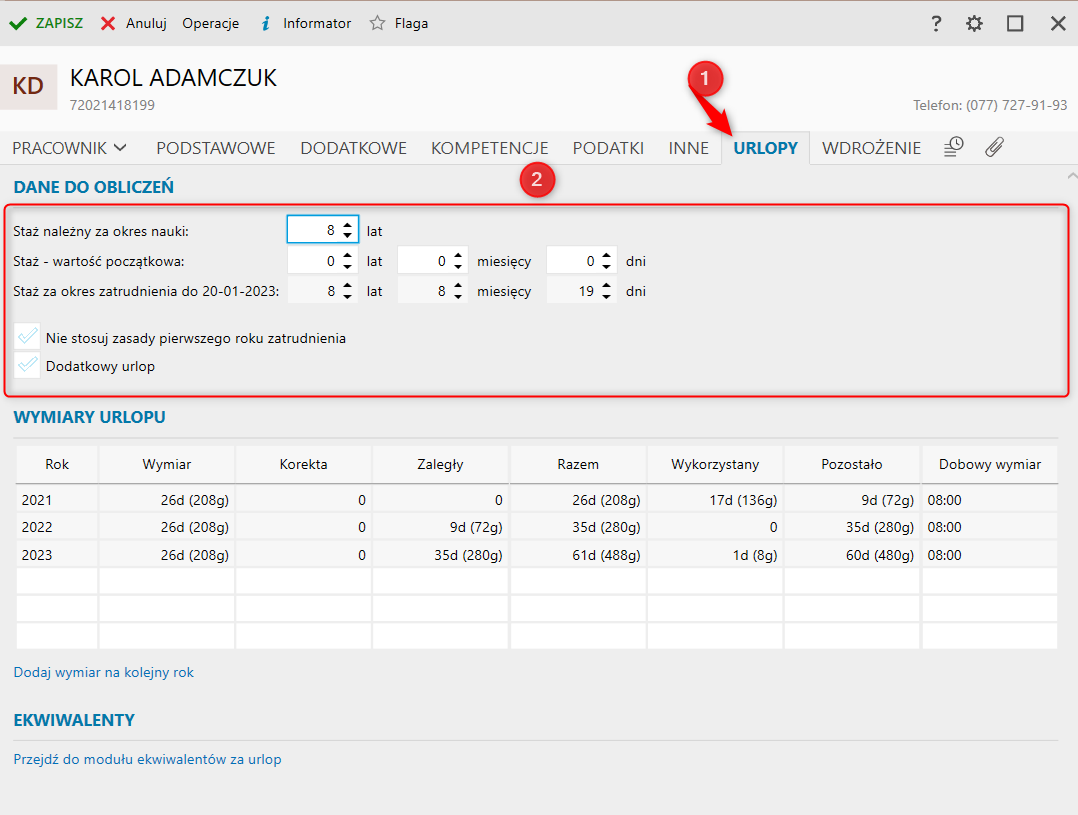Open settings gear icon

coord(974,23)
